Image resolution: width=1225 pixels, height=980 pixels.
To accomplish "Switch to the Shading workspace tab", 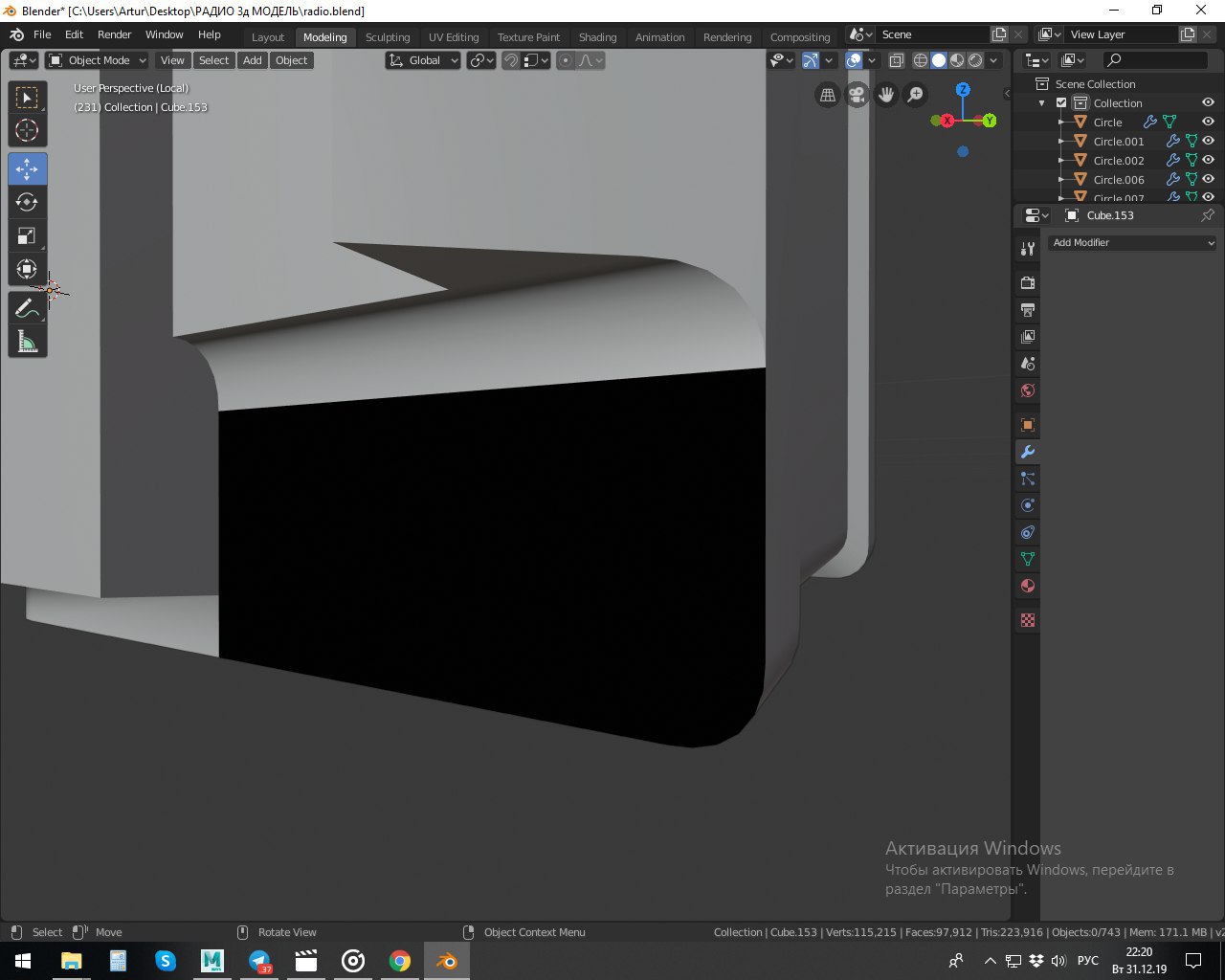I will pyautogui.click(x=597, y=37).
